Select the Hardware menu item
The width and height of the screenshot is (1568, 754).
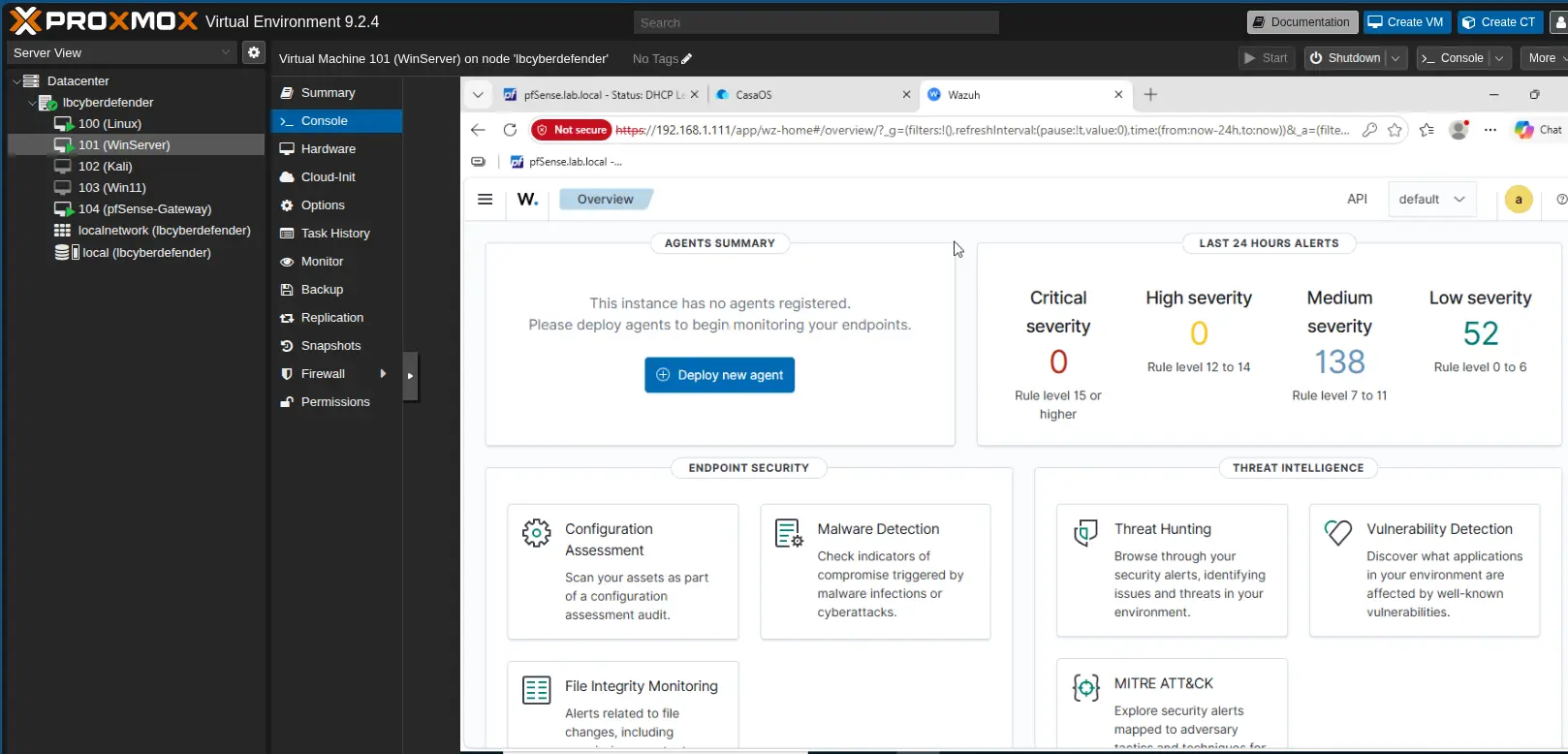point(336,149)
